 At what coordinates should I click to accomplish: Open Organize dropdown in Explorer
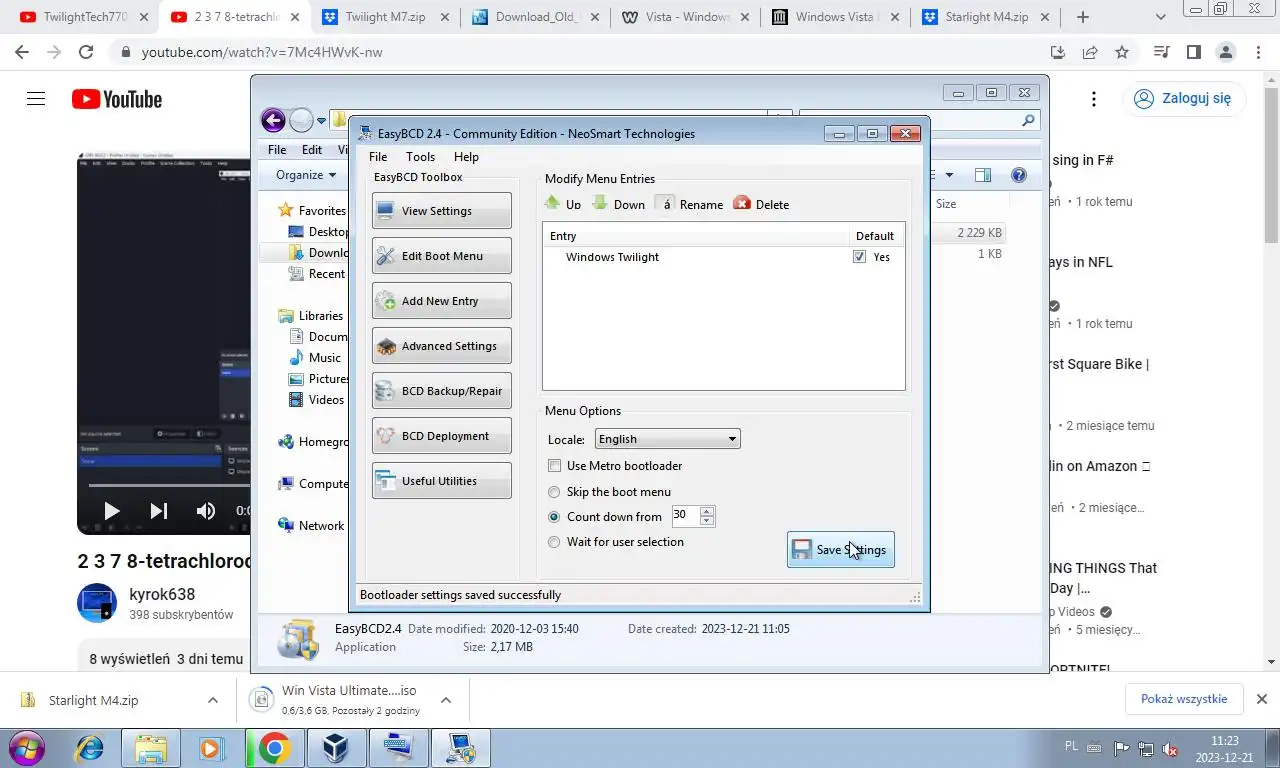pyautogui.click(x=306, y=175)
